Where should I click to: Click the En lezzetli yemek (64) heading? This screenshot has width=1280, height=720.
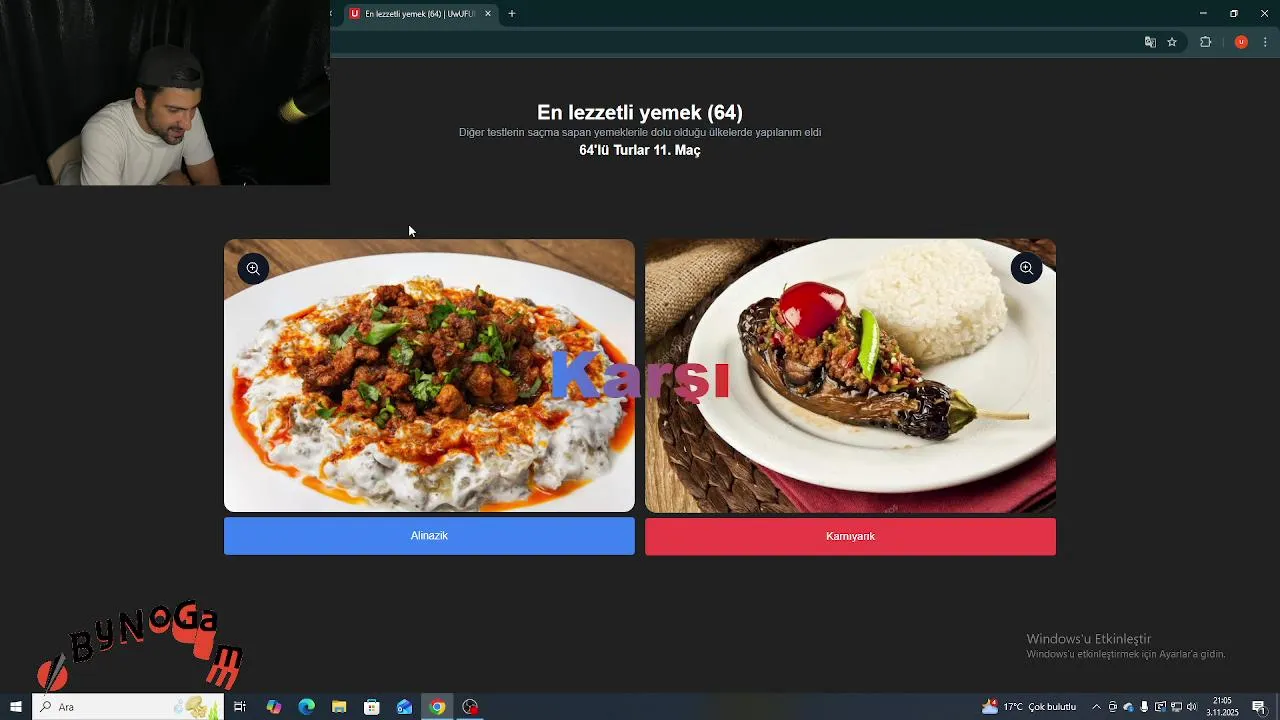[640, 112]
